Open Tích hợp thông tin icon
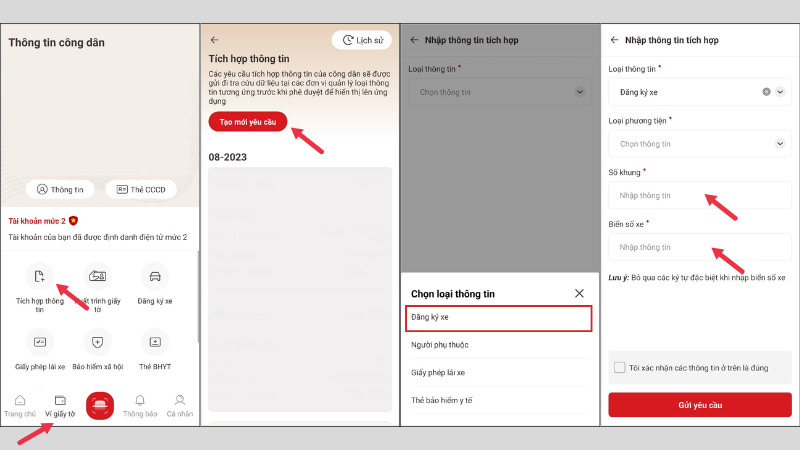Viewport: 800px width, 450px height. coord(40,276)
